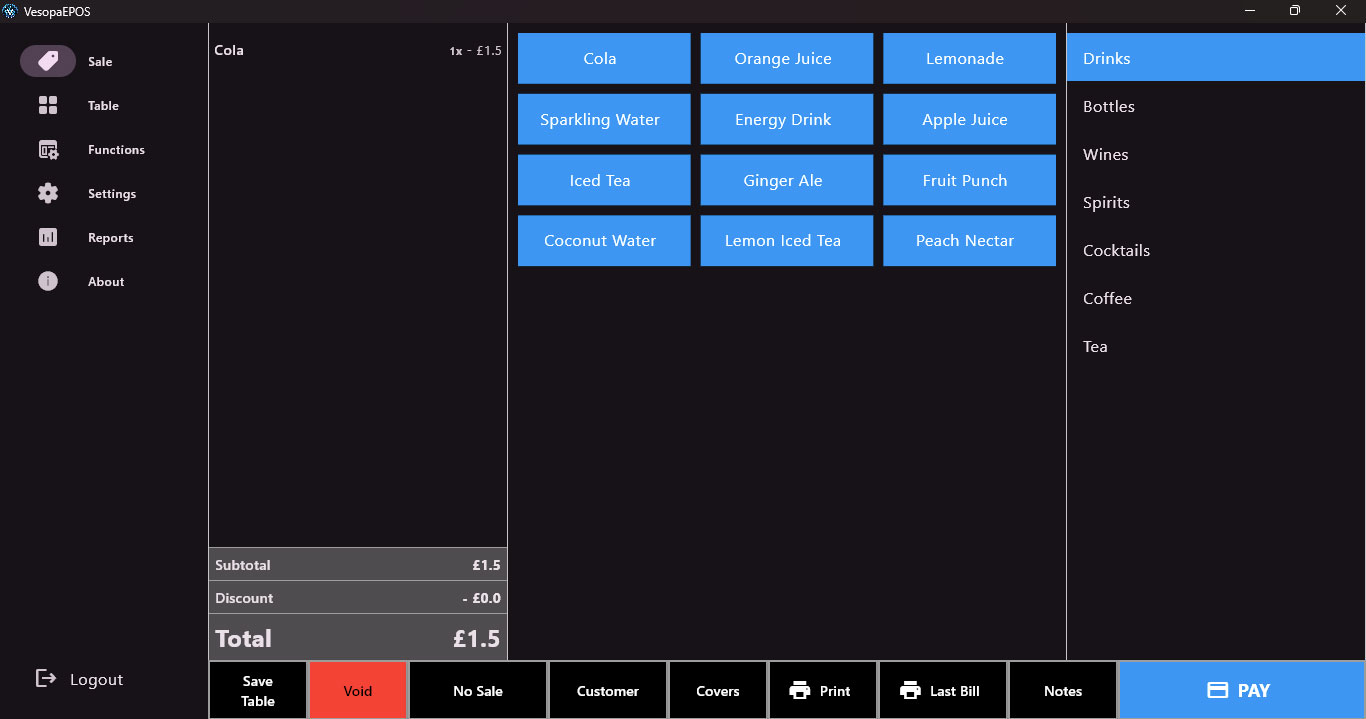Click the printer icon on Last Bill button
Viewport: 1366px width, 719px height.
coord(910,690)
